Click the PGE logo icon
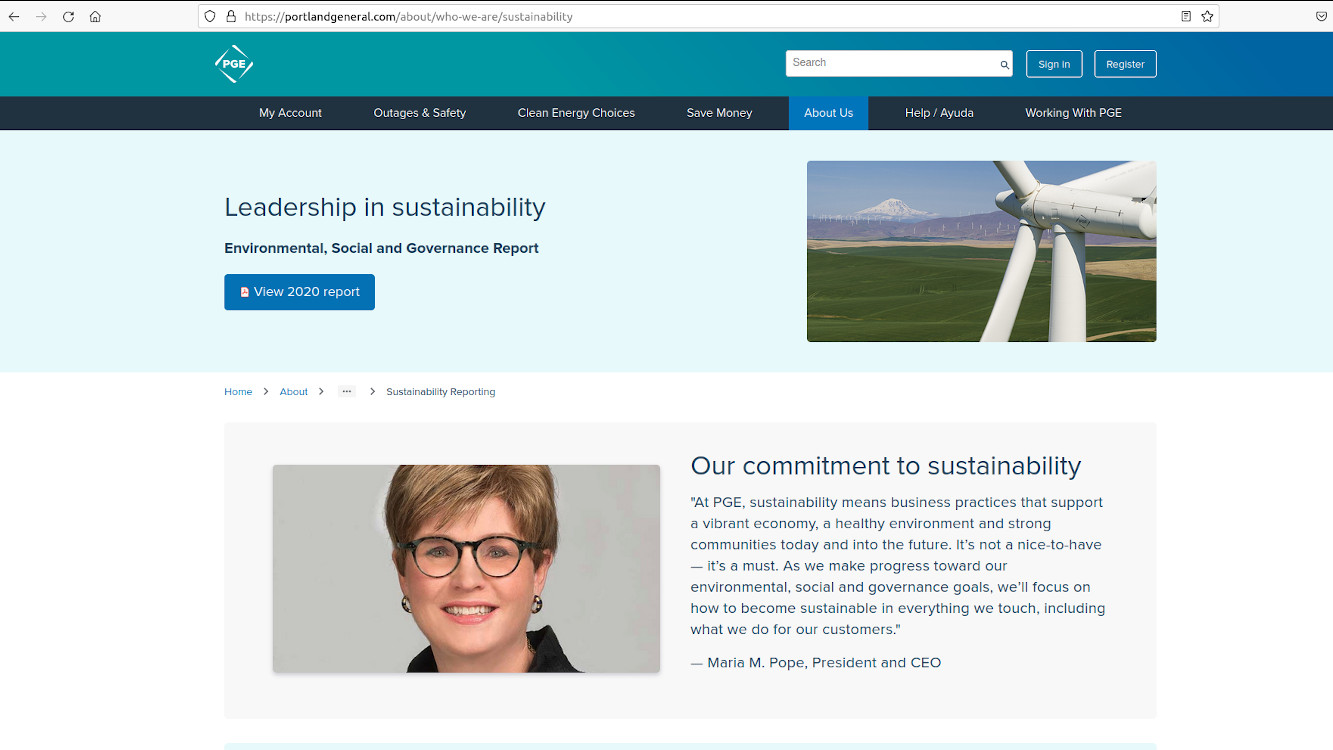 234,64
